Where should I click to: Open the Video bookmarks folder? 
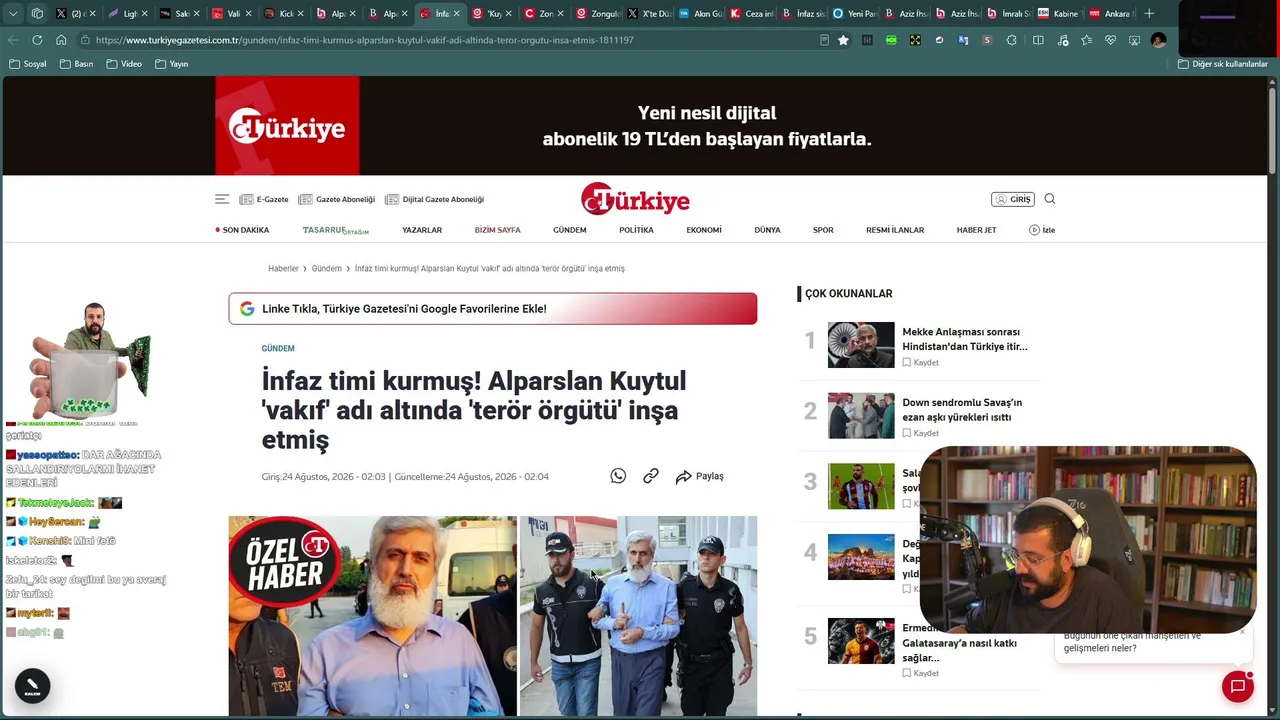point(124,64)
